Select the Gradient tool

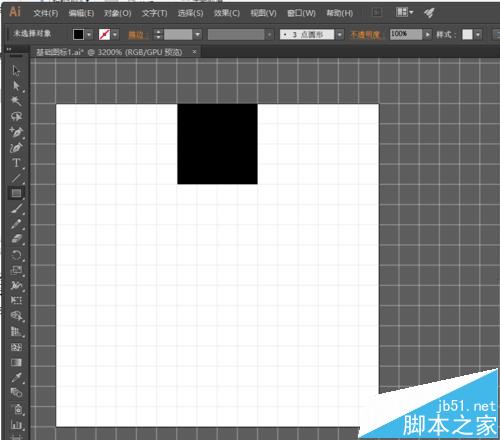(x=16, y=362)
